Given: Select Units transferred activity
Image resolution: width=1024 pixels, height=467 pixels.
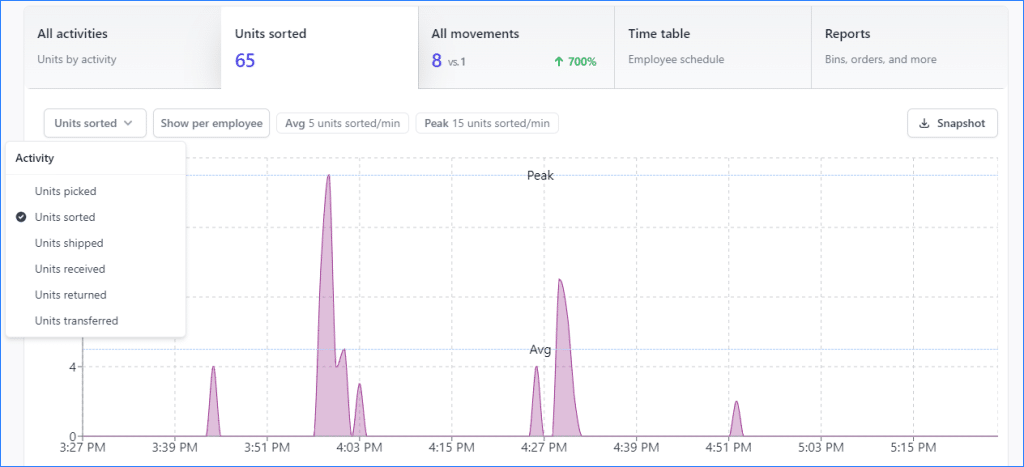Looking at the screenshot, I should point(95,321).
